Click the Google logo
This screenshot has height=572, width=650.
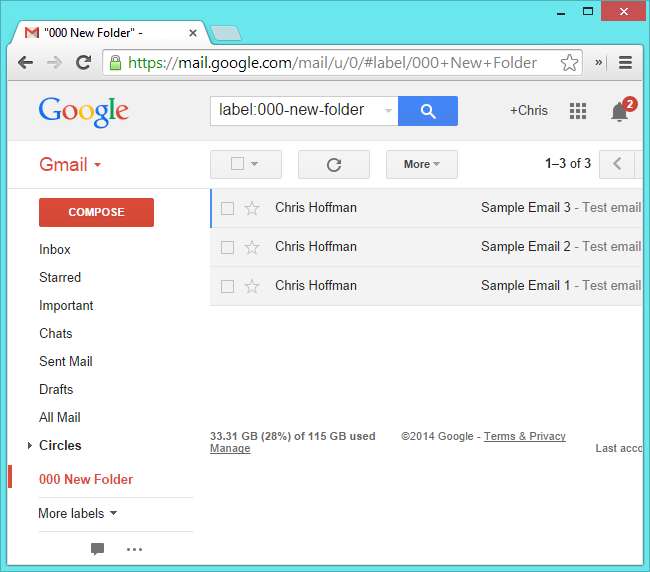(x=84, y=111)
